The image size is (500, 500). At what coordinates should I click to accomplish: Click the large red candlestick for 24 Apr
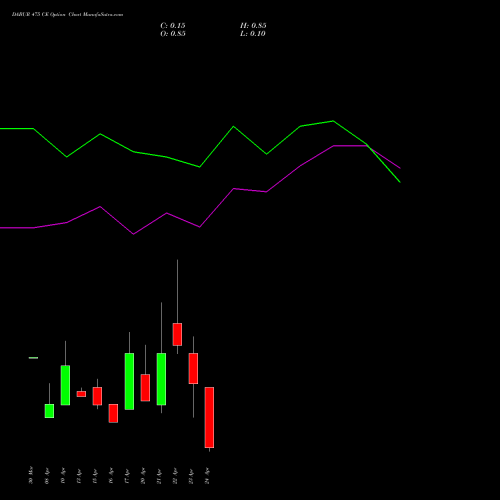pyautogui.click(x=209, y=417)
